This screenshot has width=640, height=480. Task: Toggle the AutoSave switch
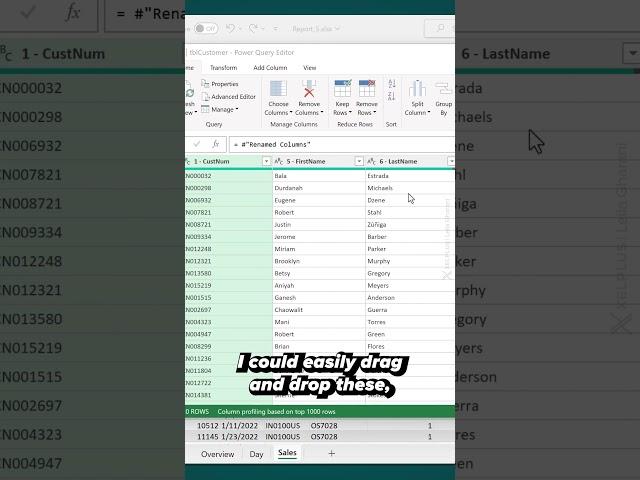point(204,28)
